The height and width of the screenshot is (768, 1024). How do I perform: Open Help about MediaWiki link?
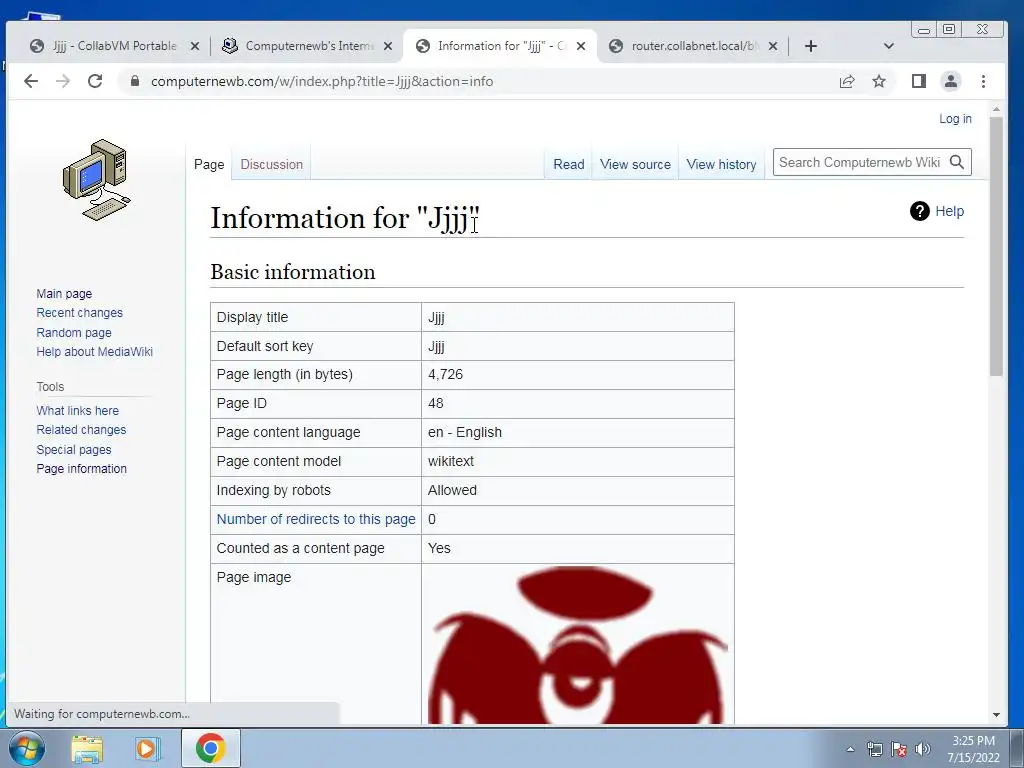[x=95, y=351]
